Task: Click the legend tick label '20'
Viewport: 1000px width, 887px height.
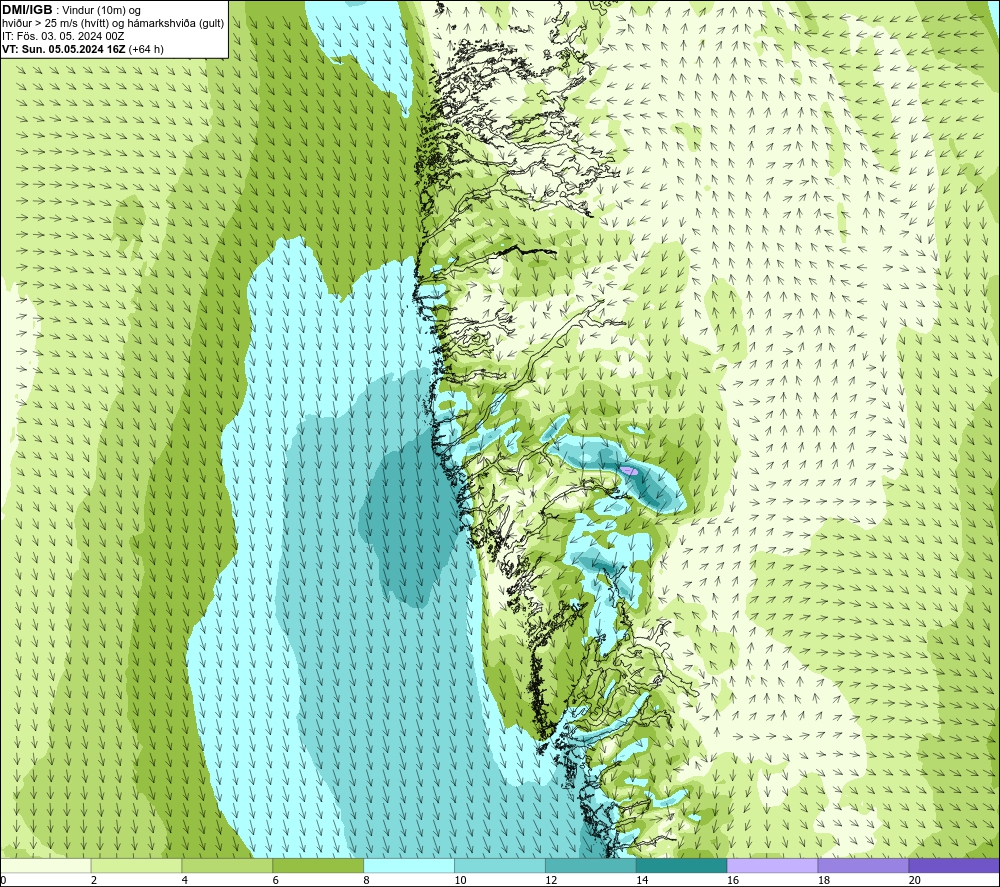Action: coord(915,880)
